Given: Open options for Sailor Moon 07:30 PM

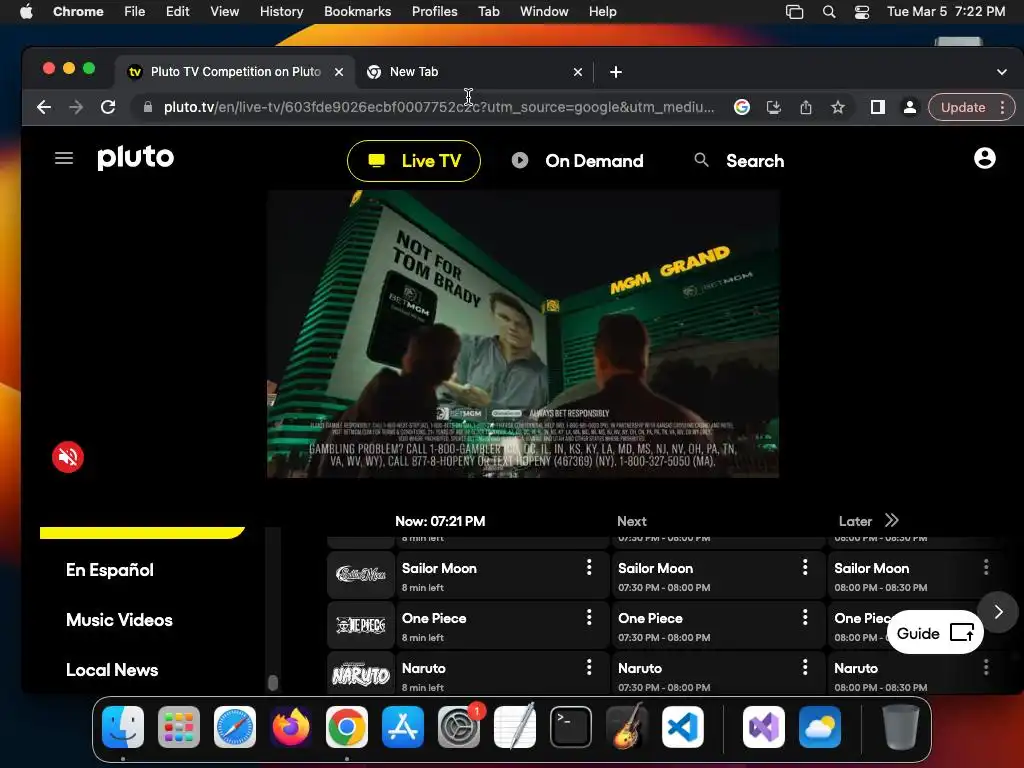Looking at the screenshot, I should 805,567.
